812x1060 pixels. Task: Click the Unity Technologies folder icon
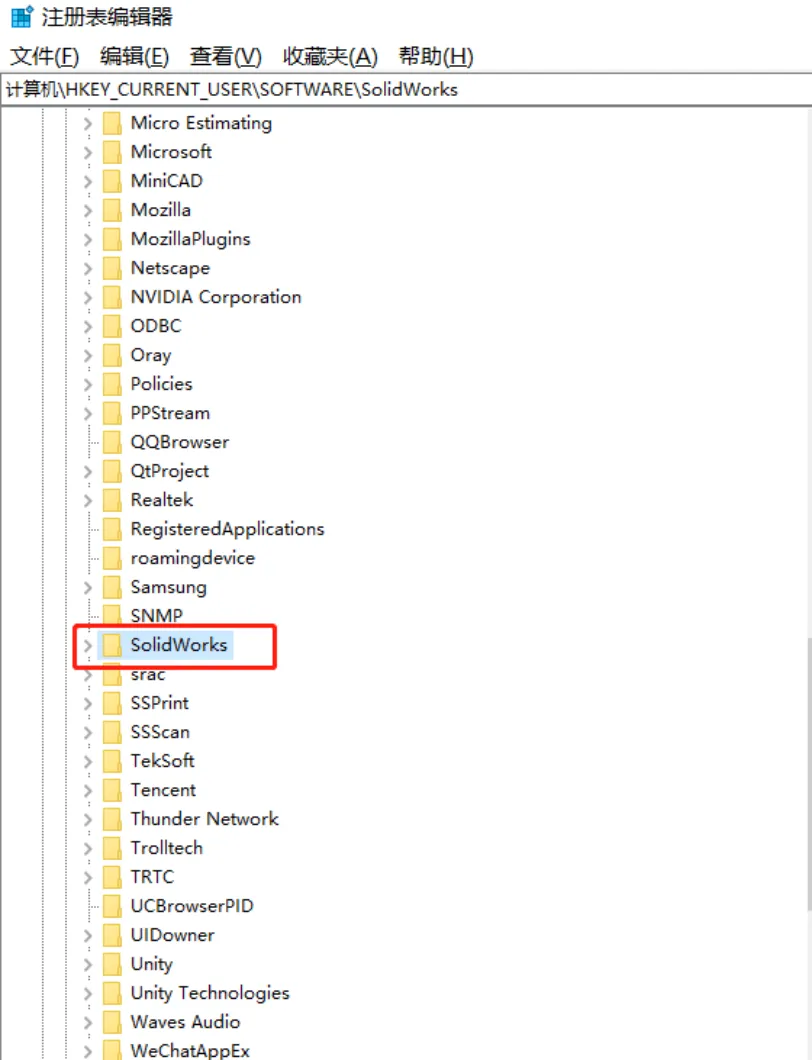point(112,993)
